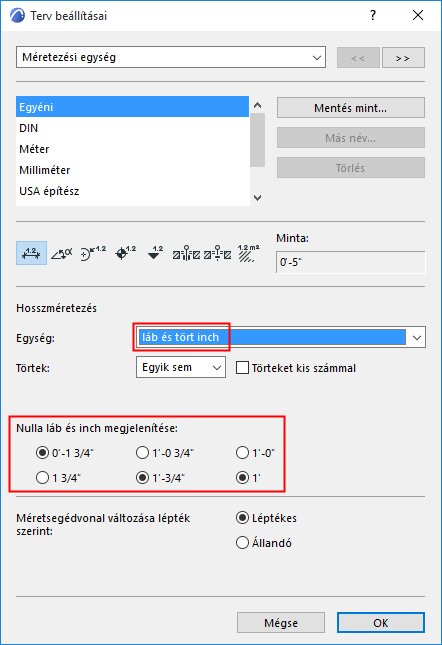Confirm with the OK button
442x645 pixels.
(x=381, y=623)
